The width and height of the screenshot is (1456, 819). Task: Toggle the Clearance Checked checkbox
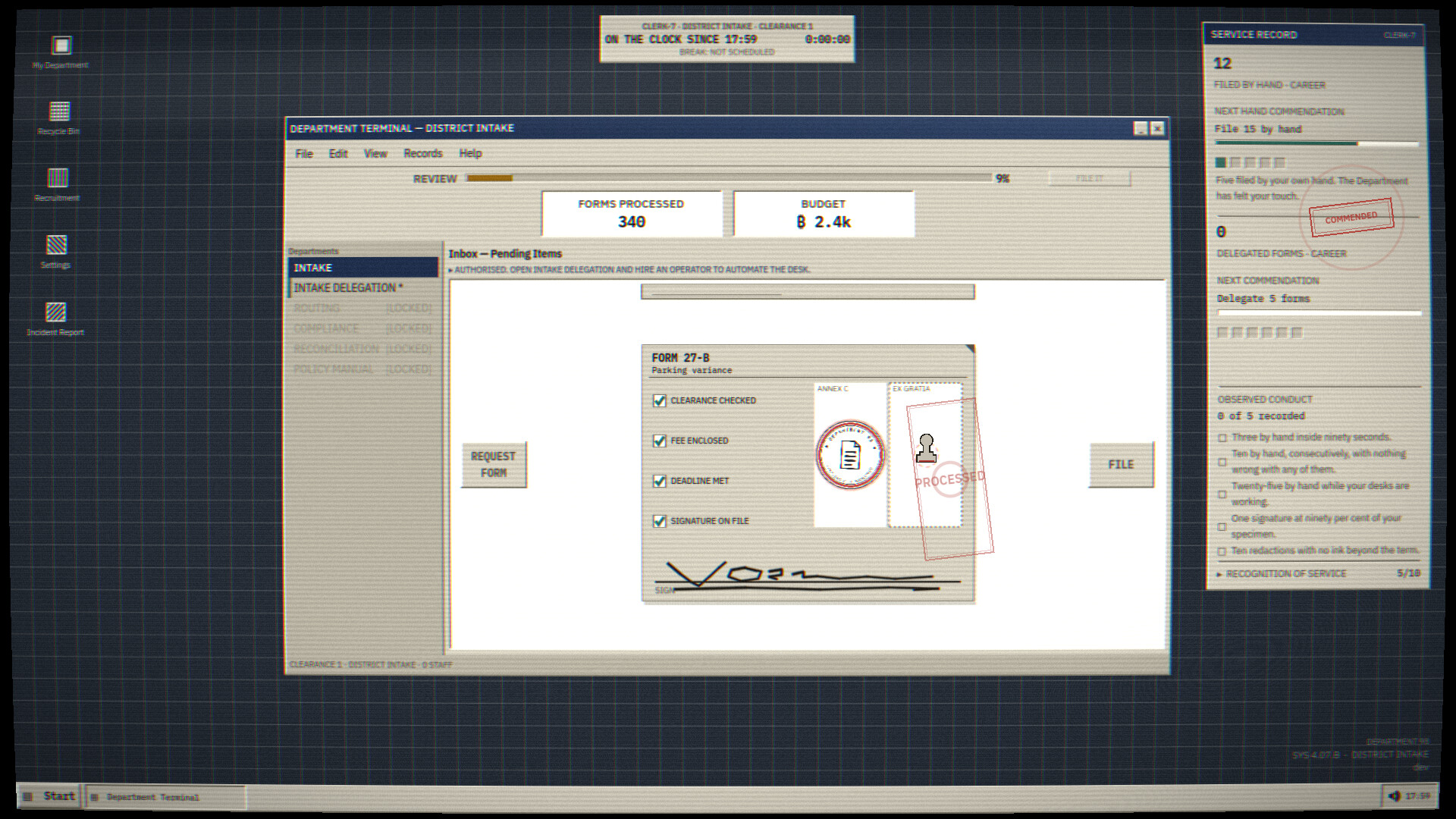[x=660, y=400]
